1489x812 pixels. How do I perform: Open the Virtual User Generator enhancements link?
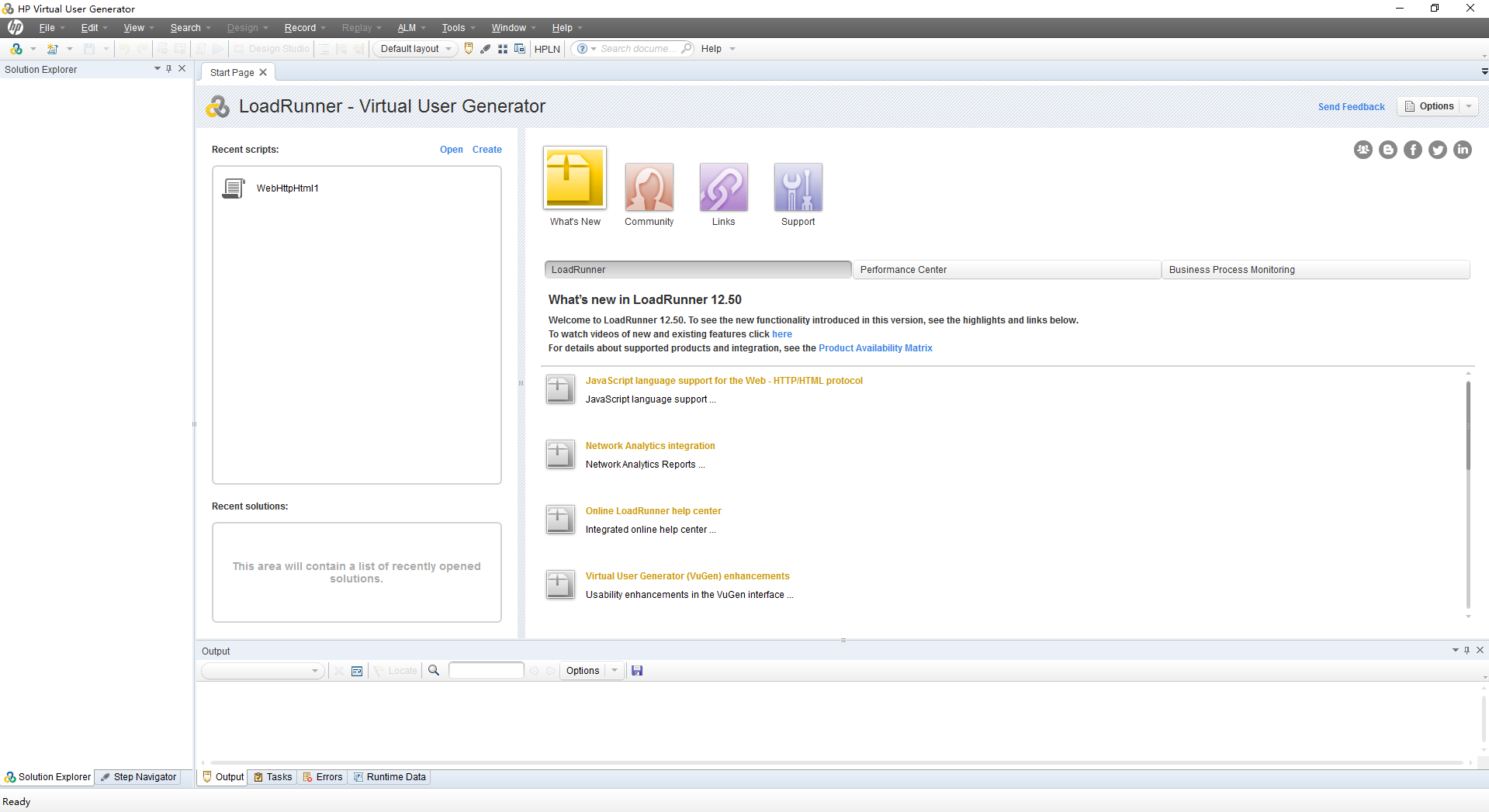pyautogui.click(x=687, y=576)
